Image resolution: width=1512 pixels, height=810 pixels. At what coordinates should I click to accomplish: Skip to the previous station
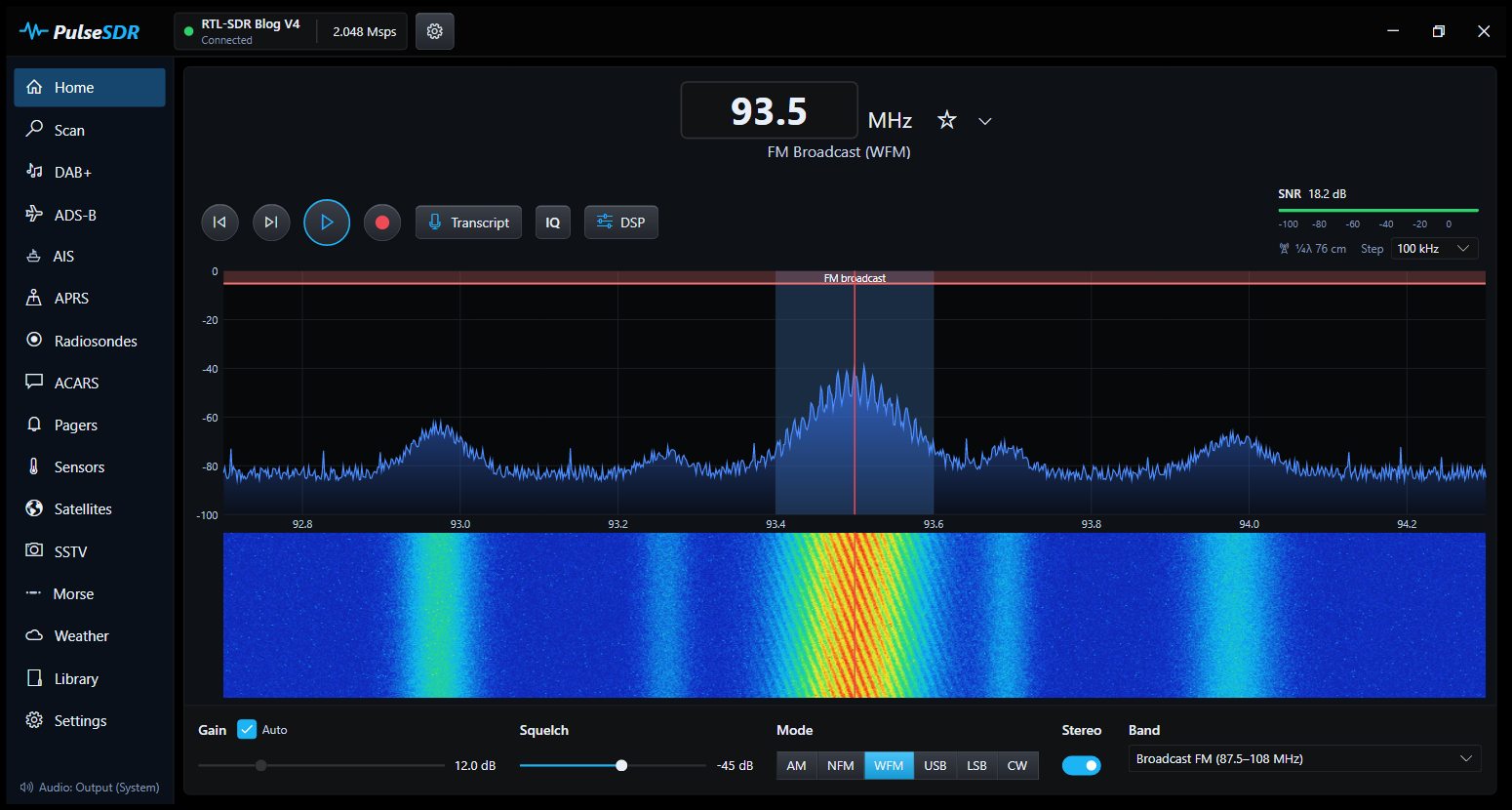click(x=219, y=223)
